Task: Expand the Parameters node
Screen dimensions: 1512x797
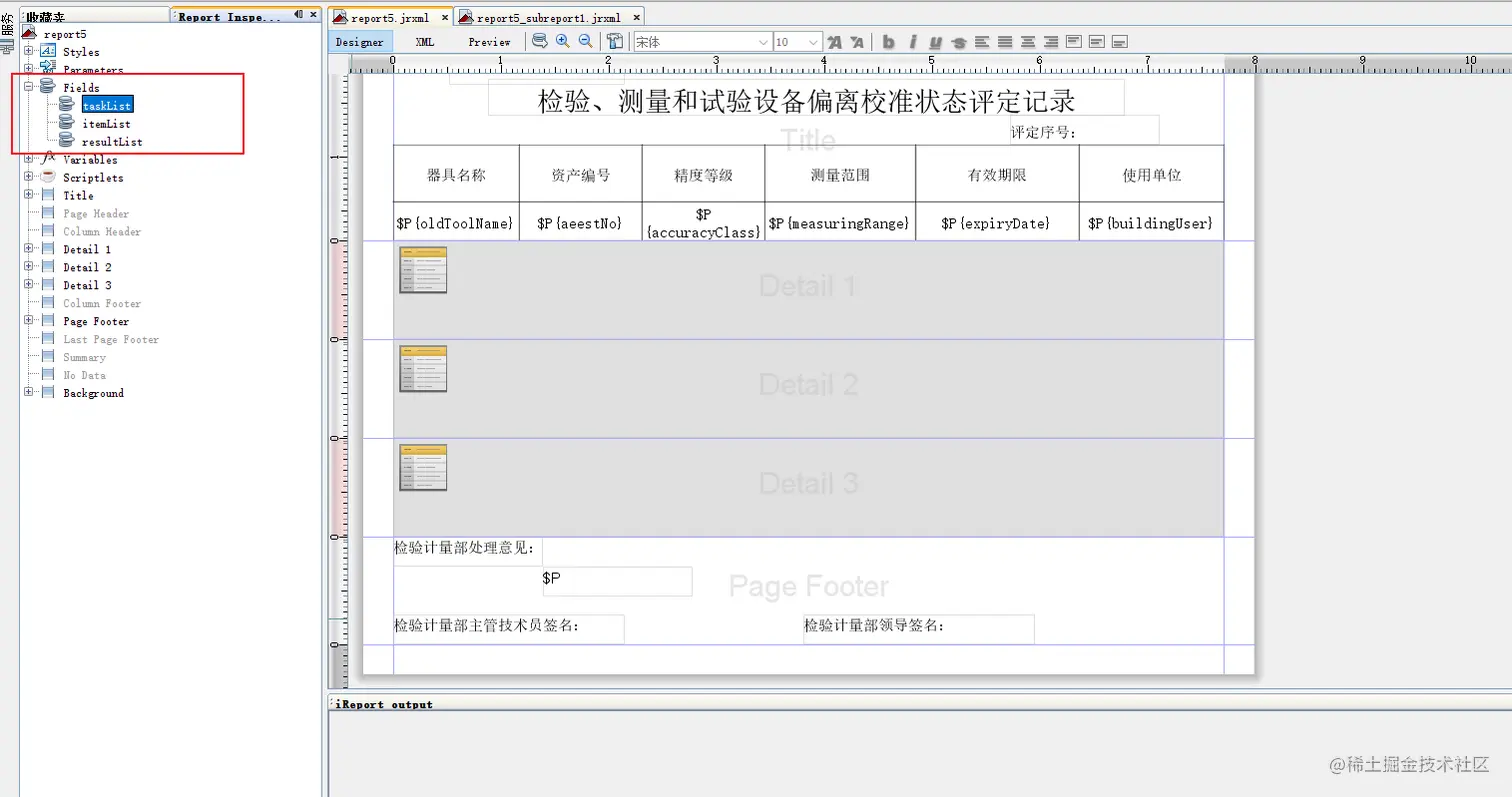Action: 30,69
